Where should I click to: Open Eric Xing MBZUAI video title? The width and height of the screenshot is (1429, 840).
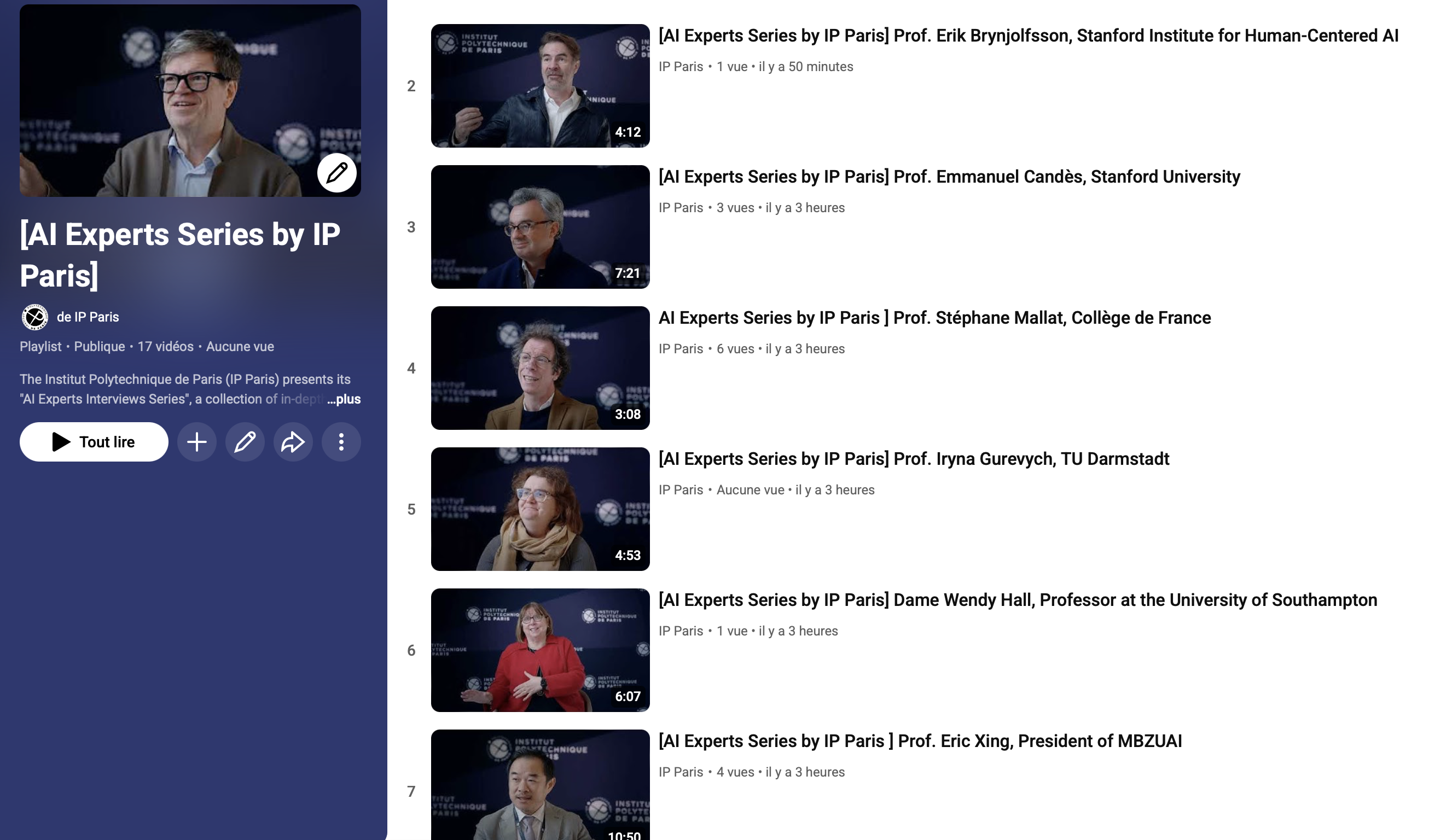919,741
